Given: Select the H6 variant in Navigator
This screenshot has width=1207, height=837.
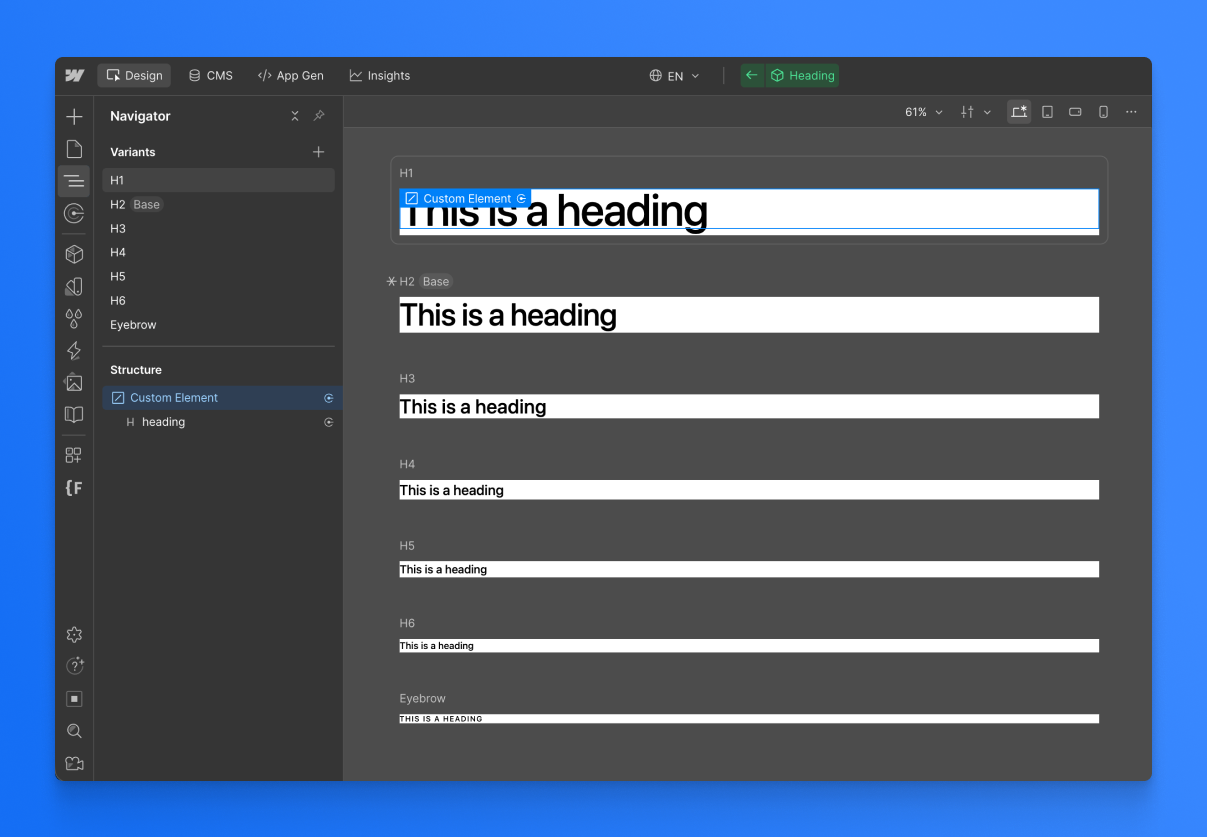Looking at the screenshot, I should click(x=218, y=300).
